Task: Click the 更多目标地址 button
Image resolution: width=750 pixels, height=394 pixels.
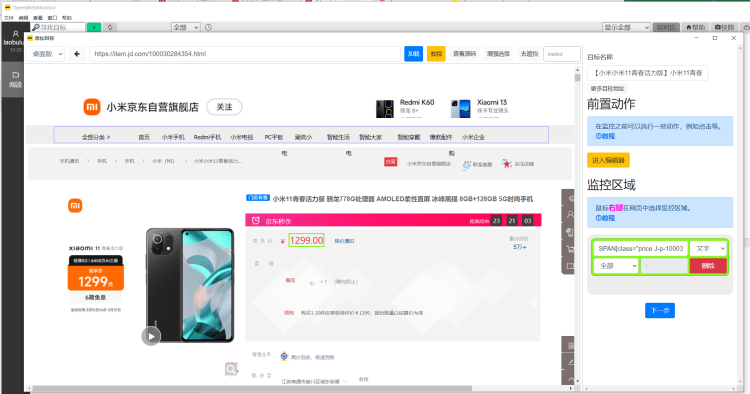Action: tap(607, 88)
